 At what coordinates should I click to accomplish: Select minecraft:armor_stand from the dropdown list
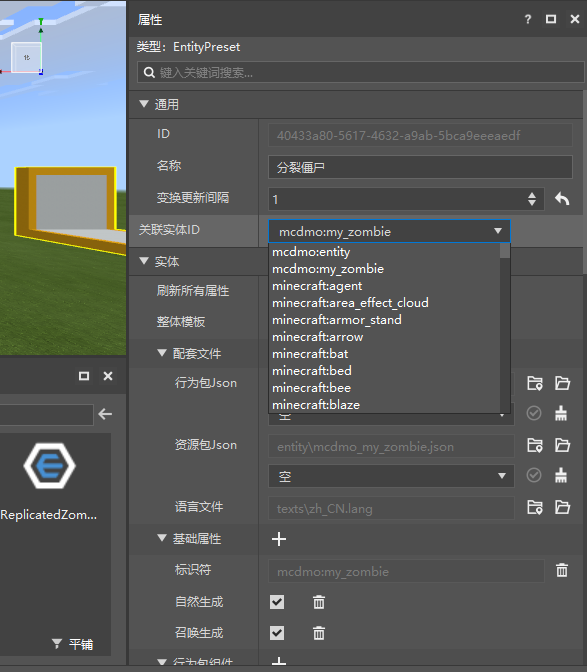coord(337,320)
